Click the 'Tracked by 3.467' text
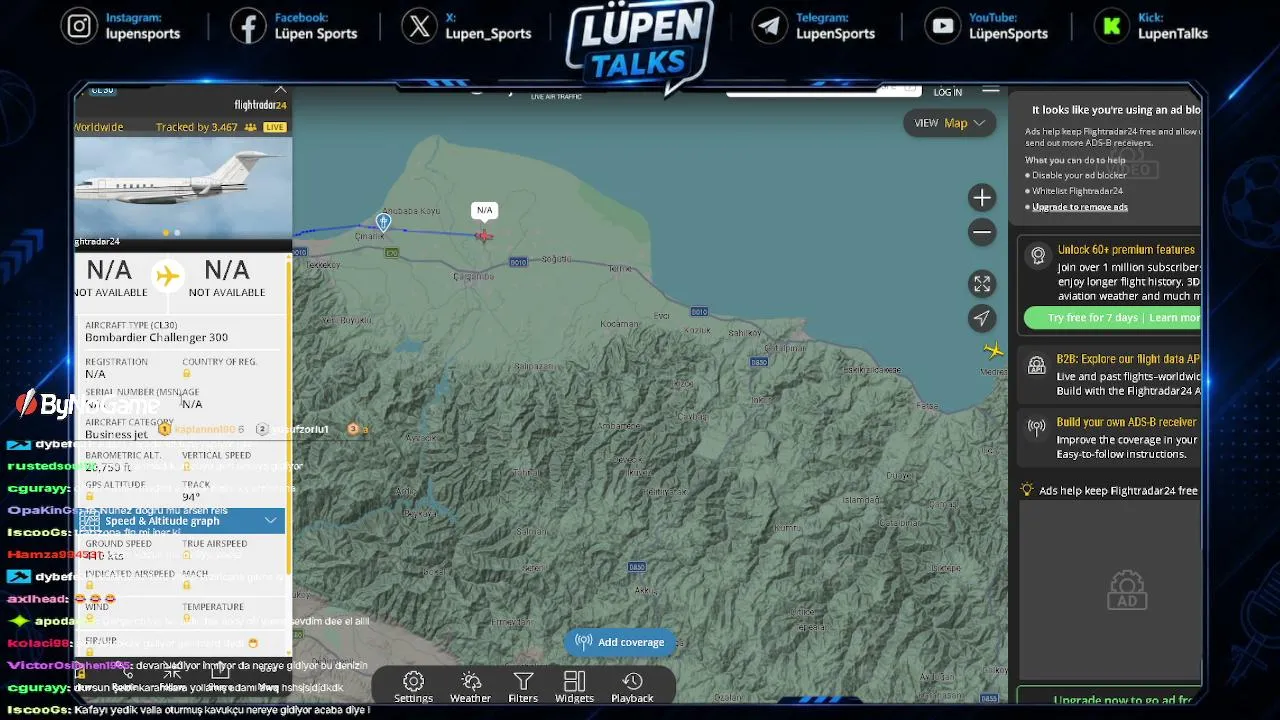Screen dimensions: 1280x720 click(197, 127)
